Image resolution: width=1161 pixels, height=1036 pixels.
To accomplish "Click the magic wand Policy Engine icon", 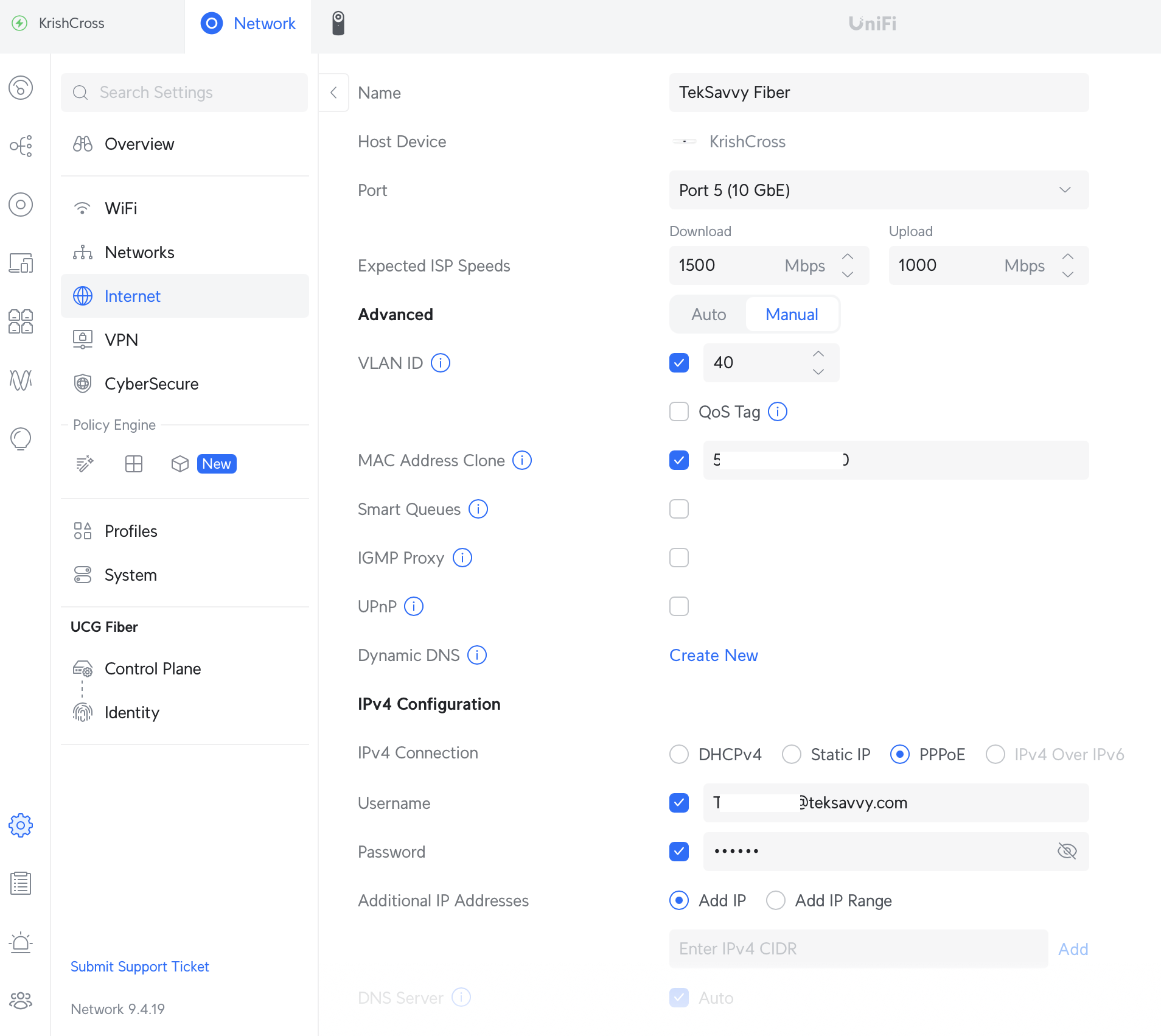I will click(85, 464).
